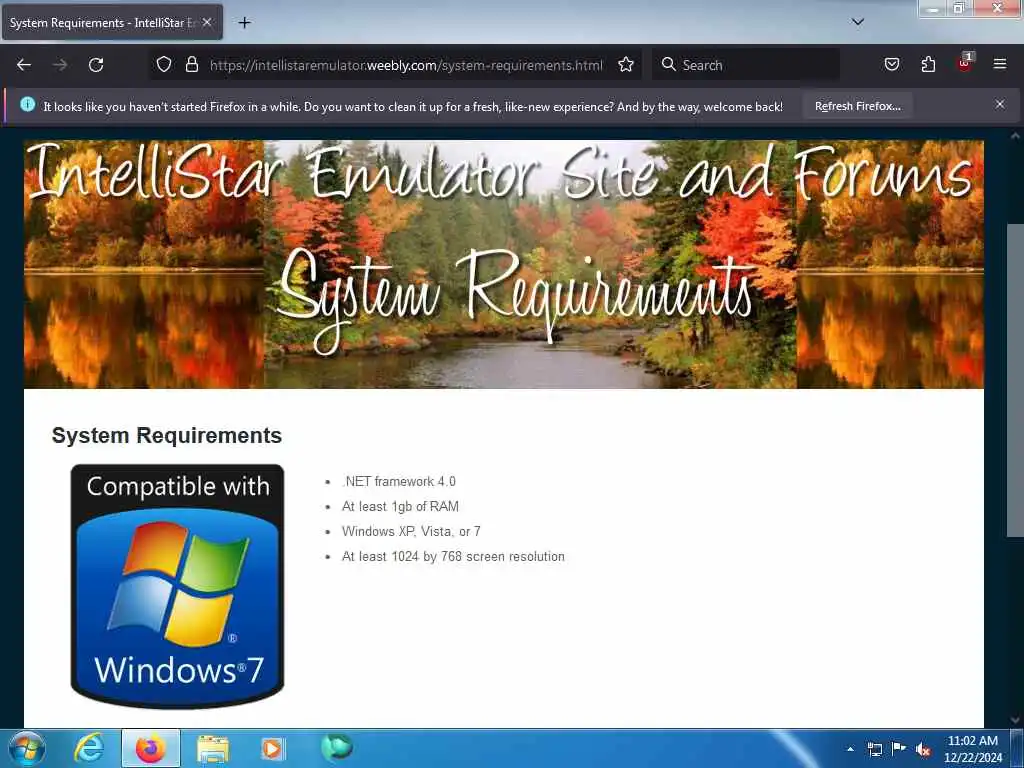This screenshot has height=768, width=1024.
Task: Reload the page with the refresh icon
Action: coord(96,65)
